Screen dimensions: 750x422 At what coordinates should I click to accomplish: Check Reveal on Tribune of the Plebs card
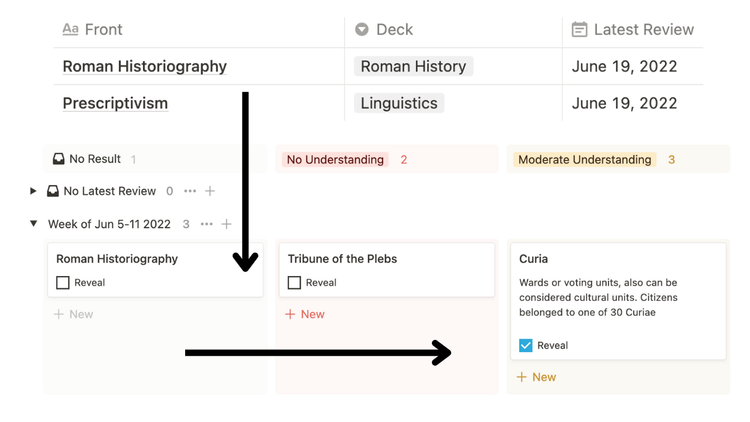[294, 283]
